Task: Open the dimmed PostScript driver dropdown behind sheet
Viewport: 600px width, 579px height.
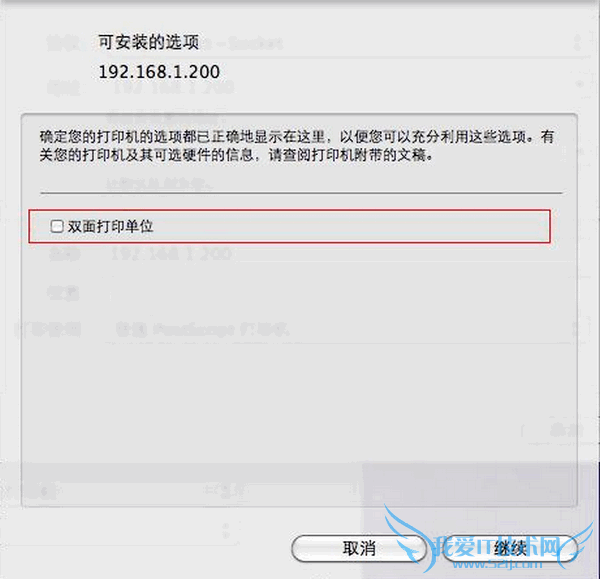Action: (x=203, y=329)
